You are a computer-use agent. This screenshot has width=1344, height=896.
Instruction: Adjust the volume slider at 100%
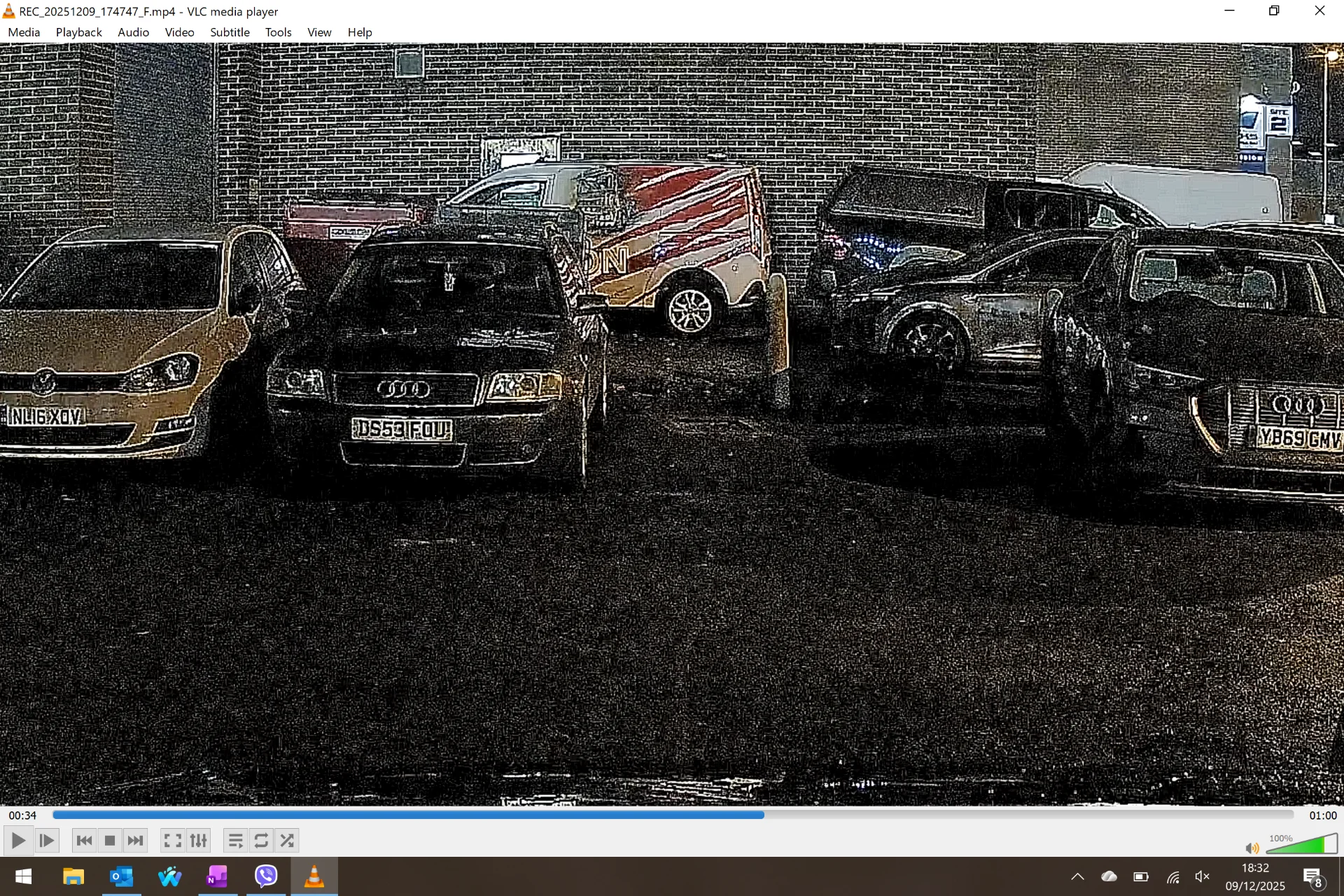pos(1302,844)
